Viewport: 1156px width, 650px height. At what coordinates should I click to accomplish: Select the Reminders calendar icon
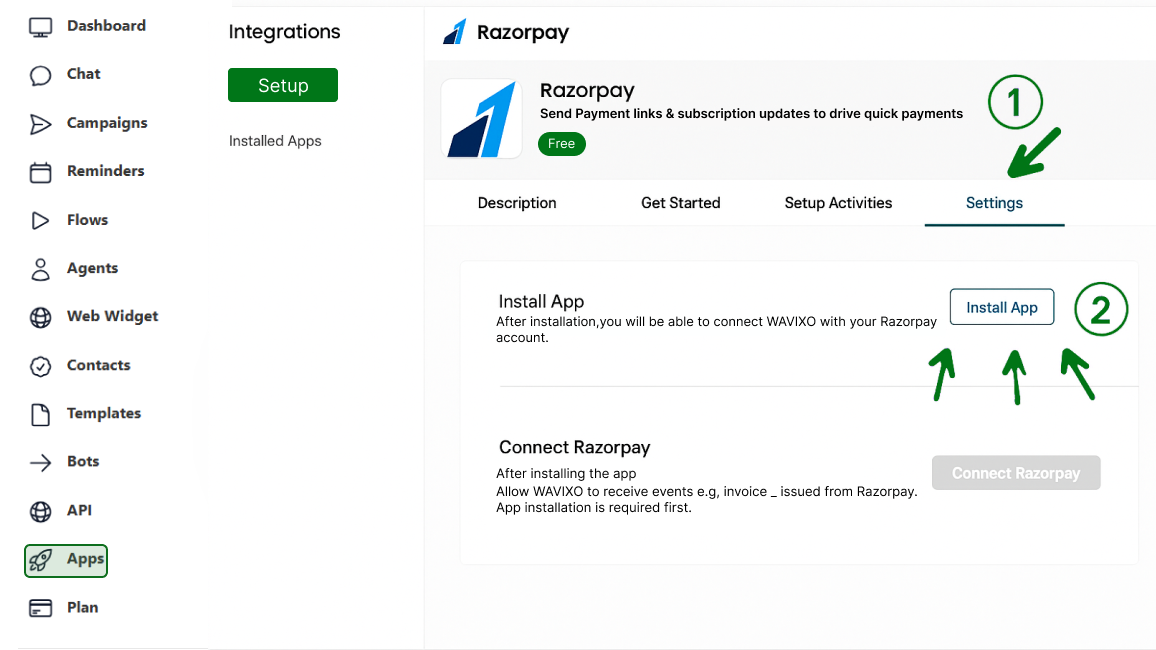click(x=40, y=172)
